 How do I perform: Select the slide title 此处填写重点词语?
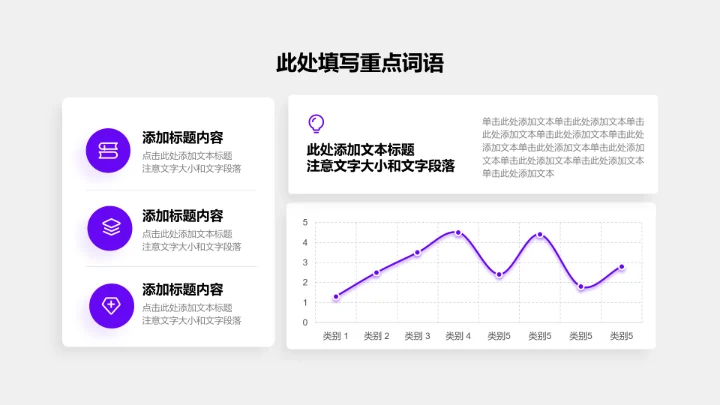coord(360,63)
